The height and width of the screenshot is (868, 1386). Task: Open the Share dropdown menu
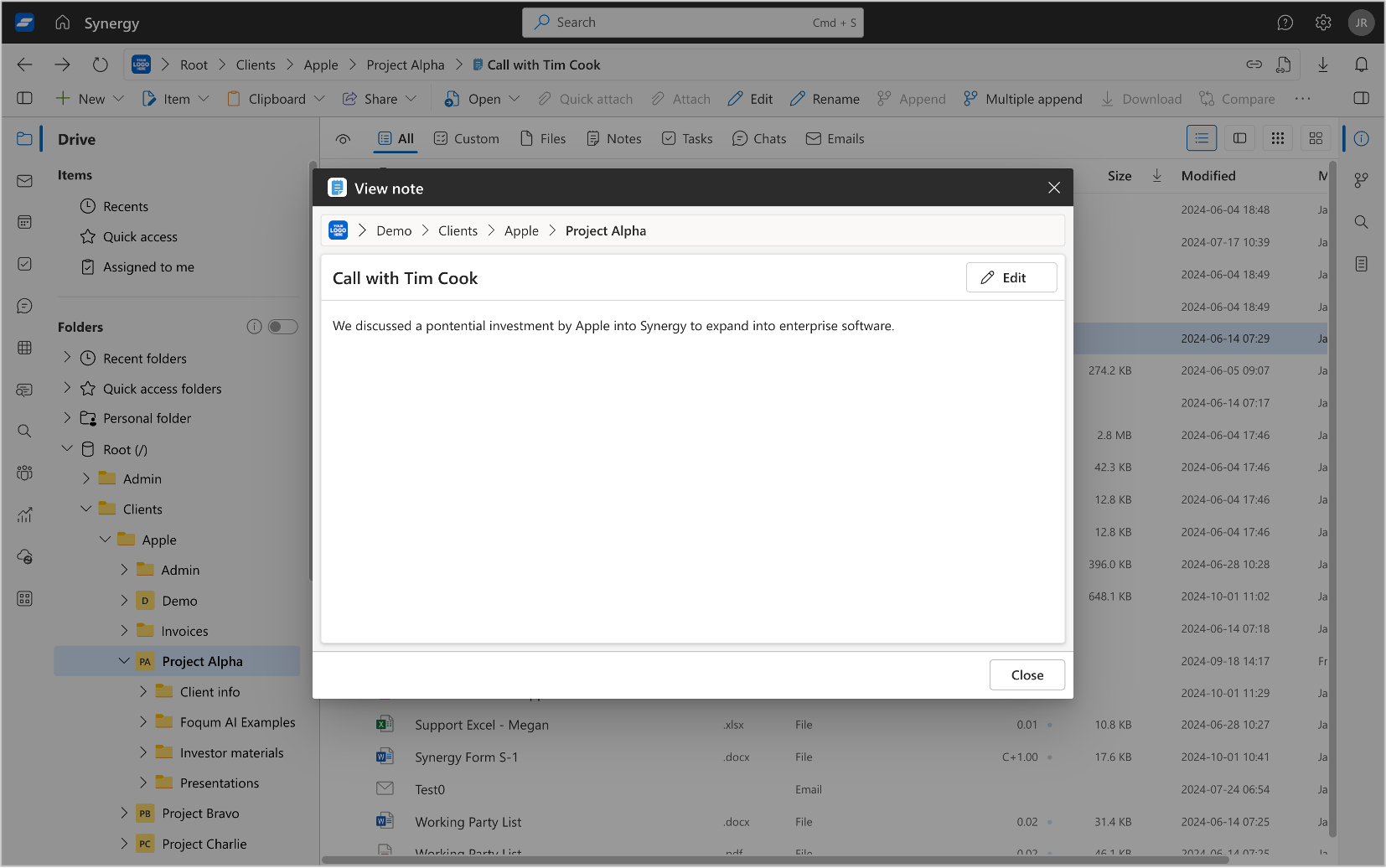coord(380,99)
